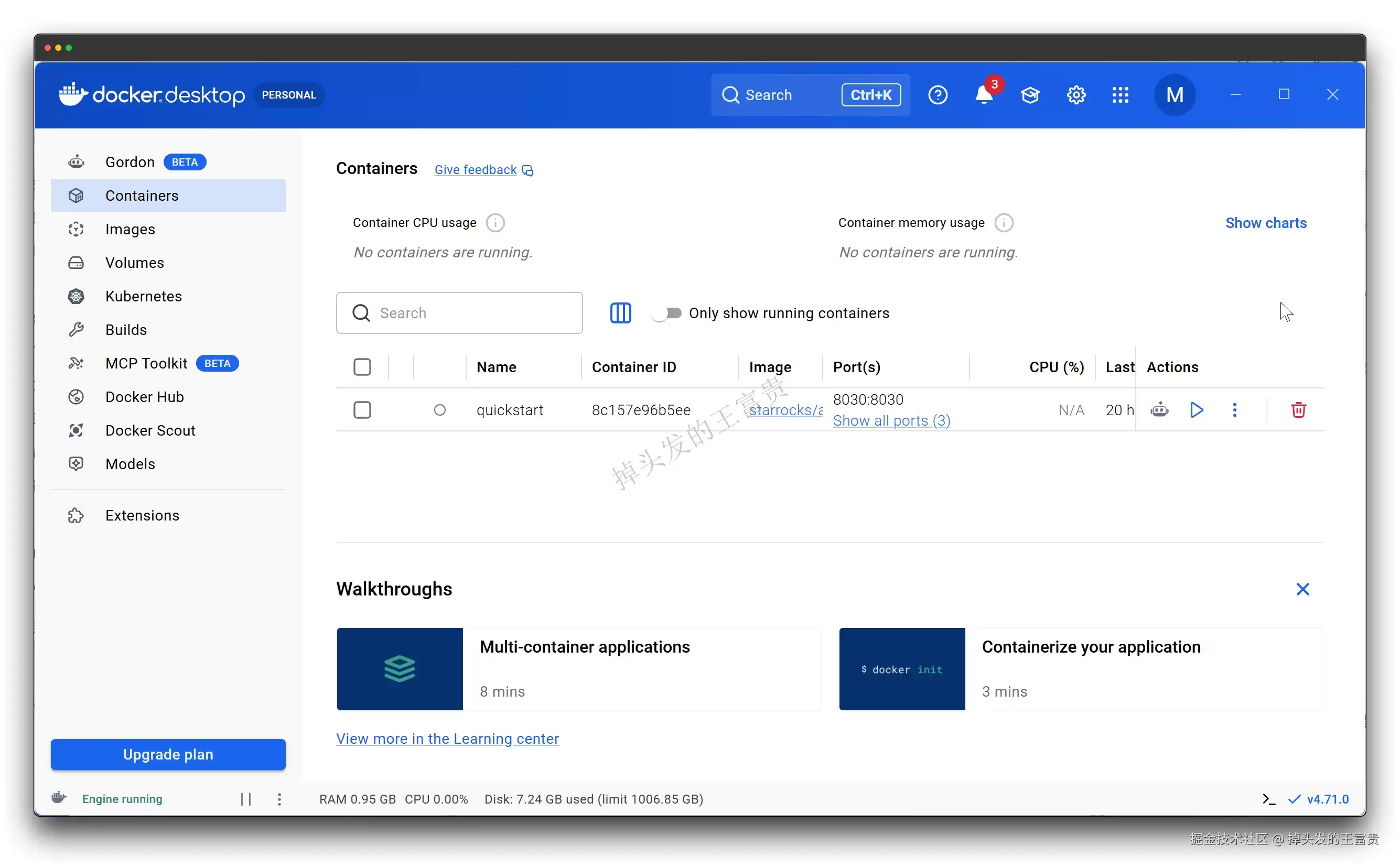1400x867 pixels.
Task: Start the quickstart container with play icon
Action: [x=1197, y=410]
